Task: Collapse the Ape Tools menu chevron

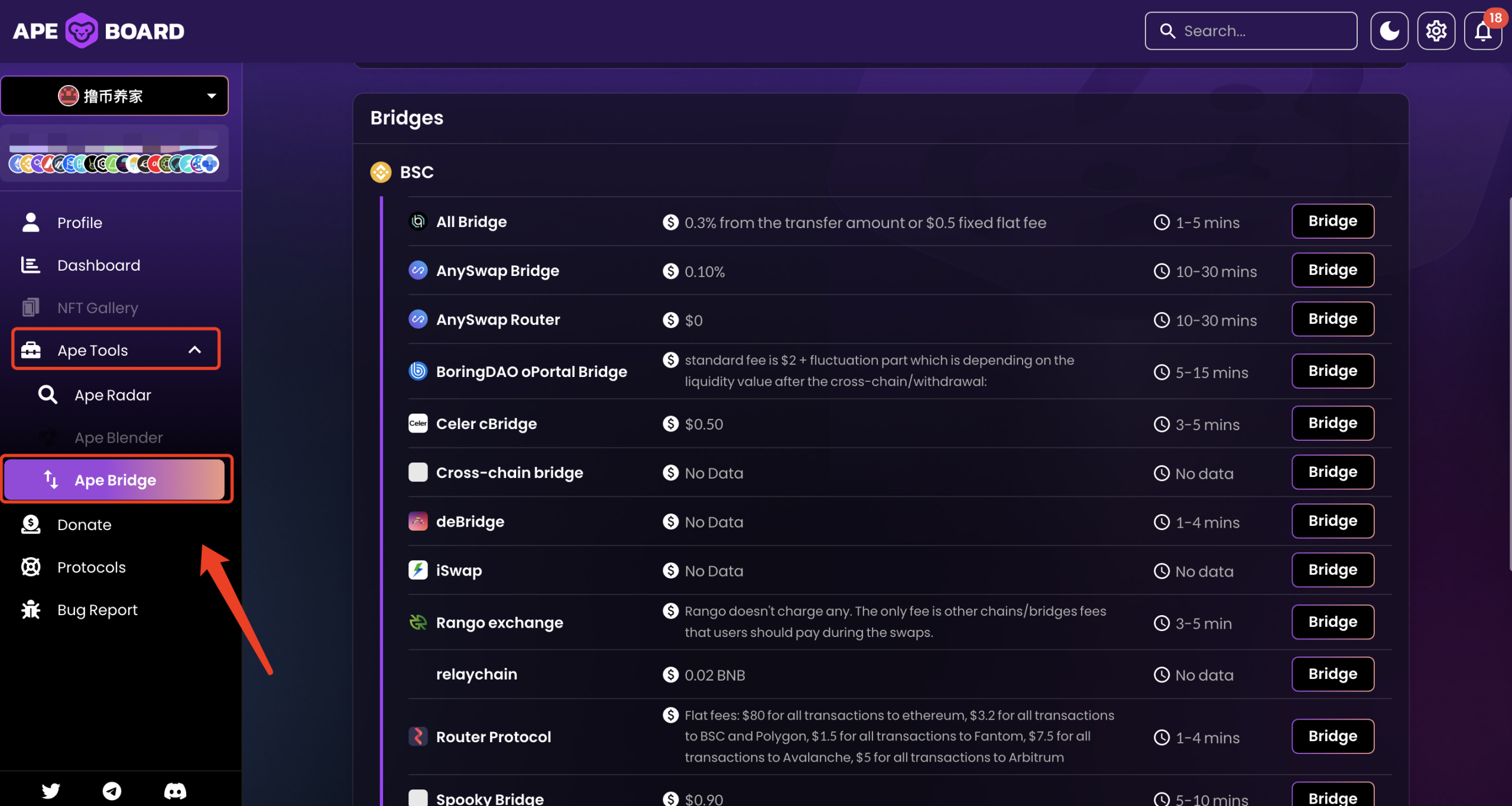Action: click(x=194, y=350)
